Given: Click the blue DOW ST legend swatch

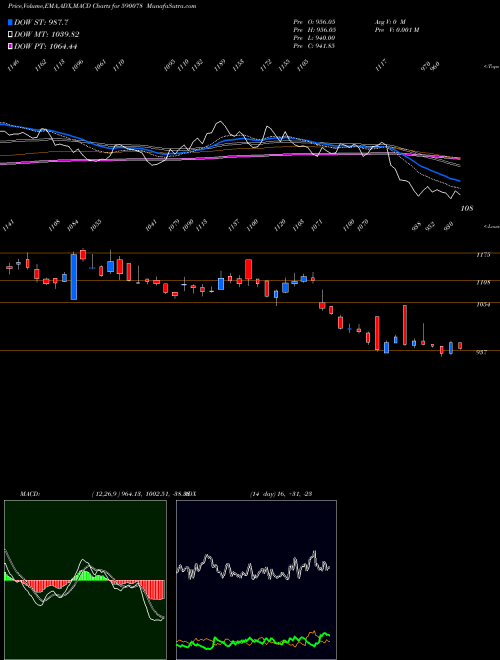Looking at the screenshot, I should pos(11,22).
